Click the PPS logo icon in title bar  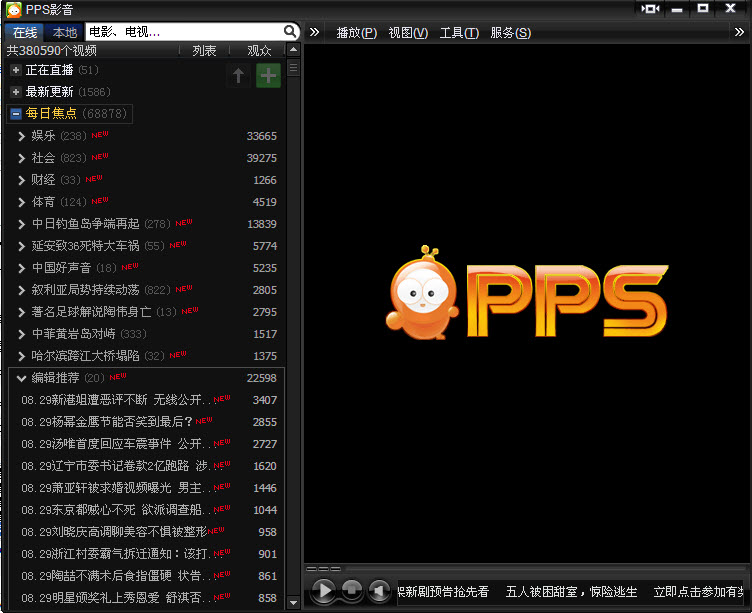(x=12, y=10)
